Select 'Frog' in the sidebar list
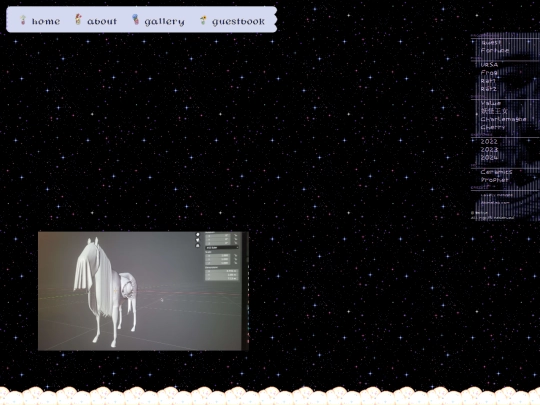 489,73
